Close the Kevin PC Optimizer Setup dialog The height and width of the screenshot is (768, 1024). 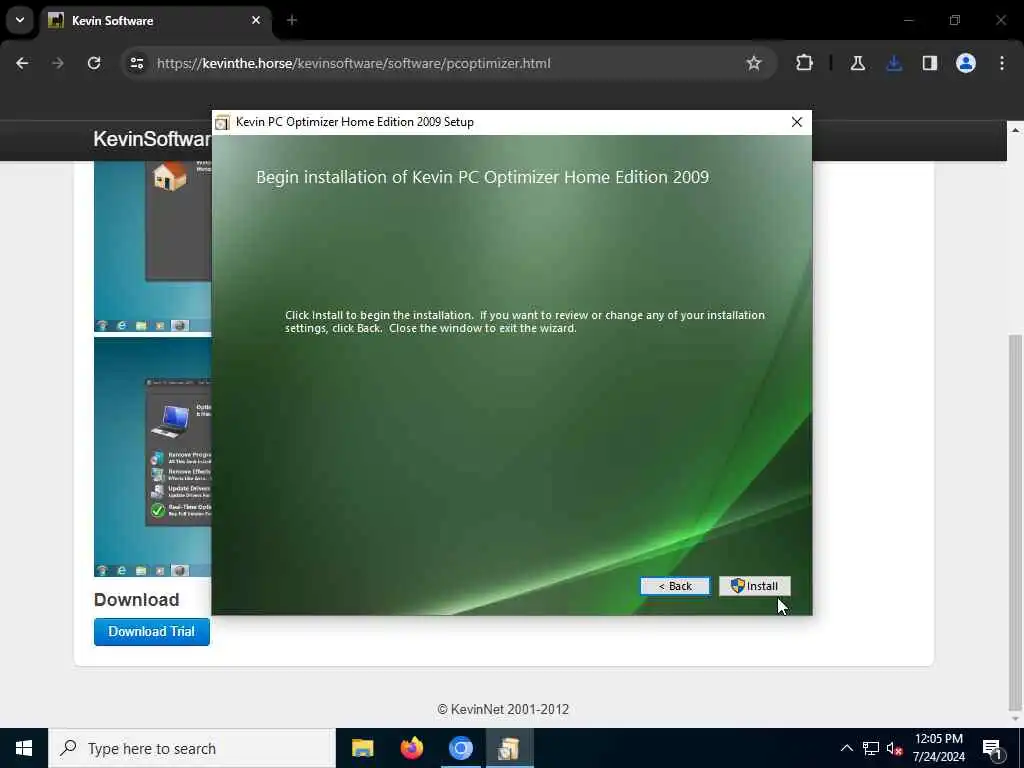(797, 122)
